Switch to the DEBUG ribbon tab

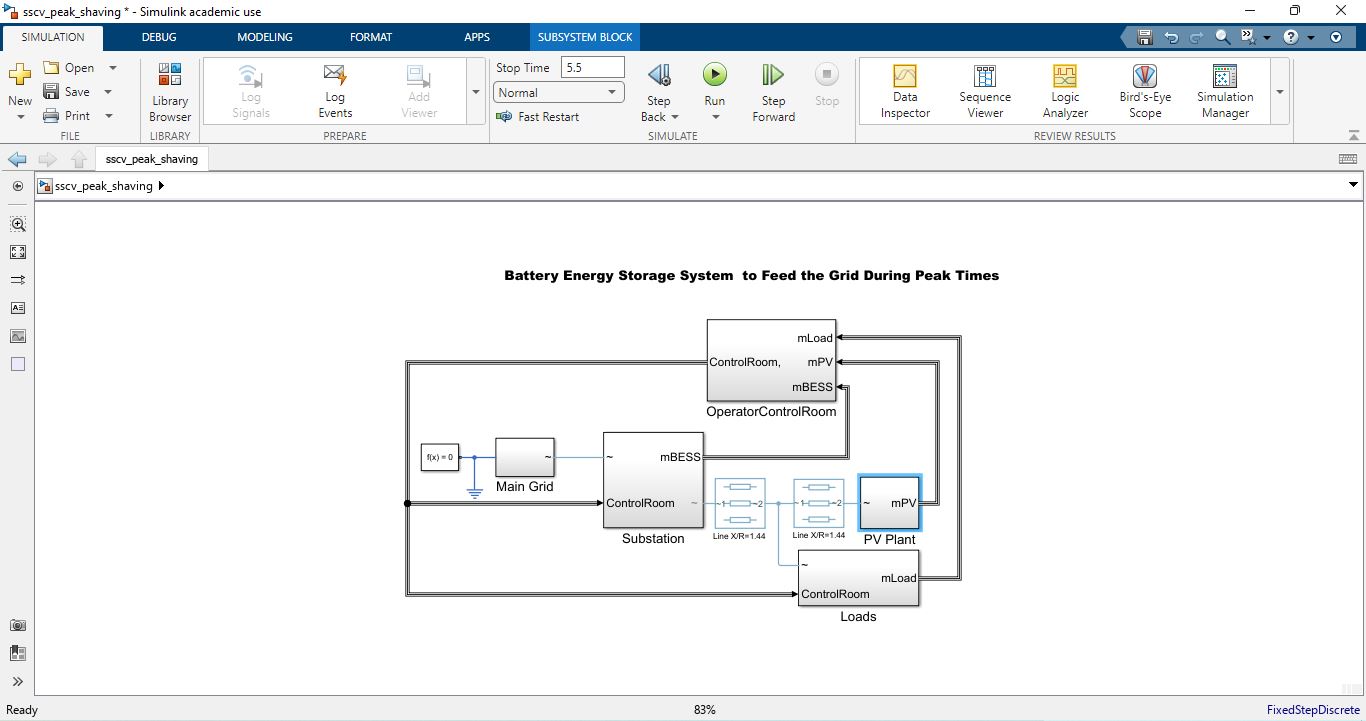click(x=158, y=37)
